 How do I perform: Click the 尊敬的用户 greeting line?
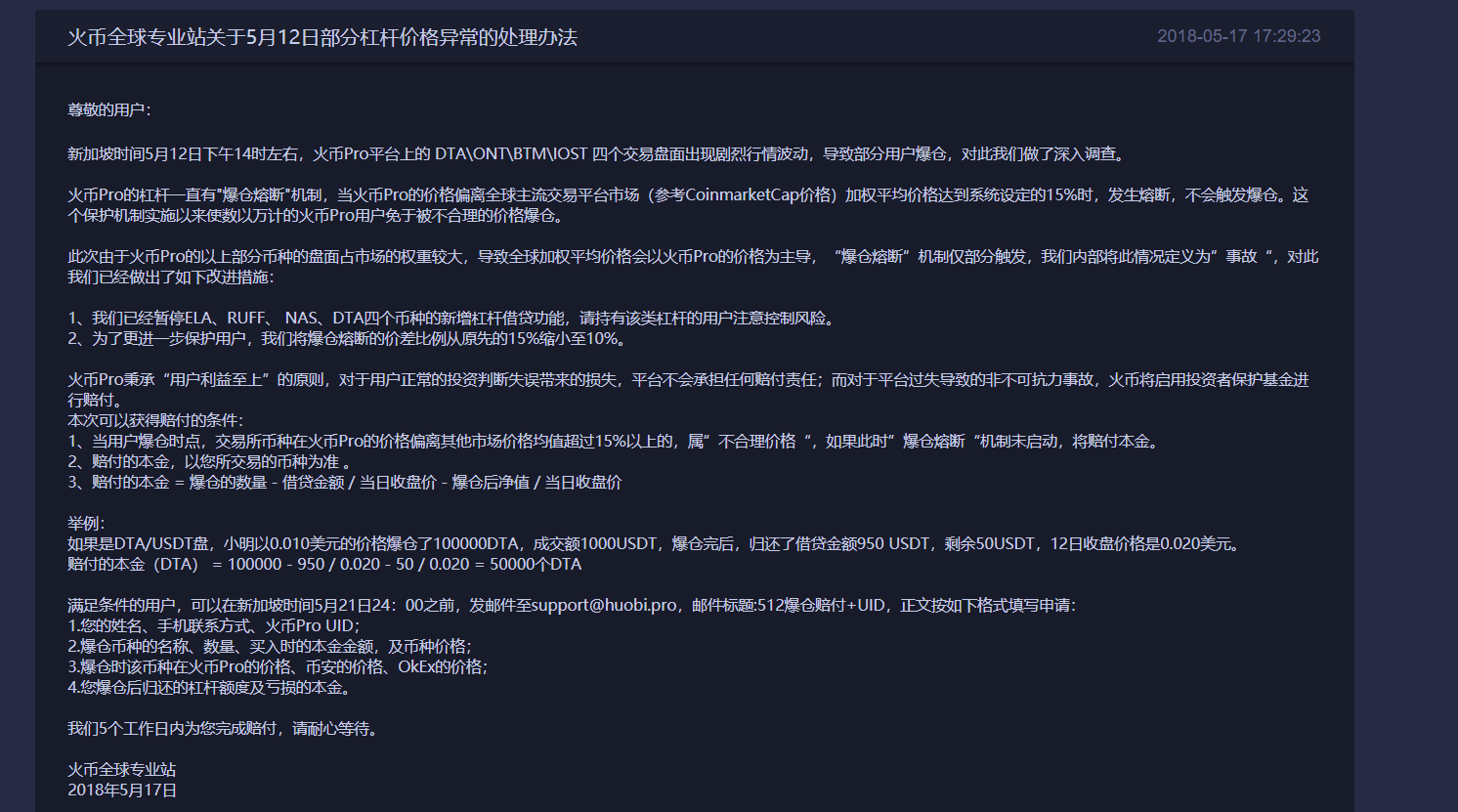click(108, 109)
